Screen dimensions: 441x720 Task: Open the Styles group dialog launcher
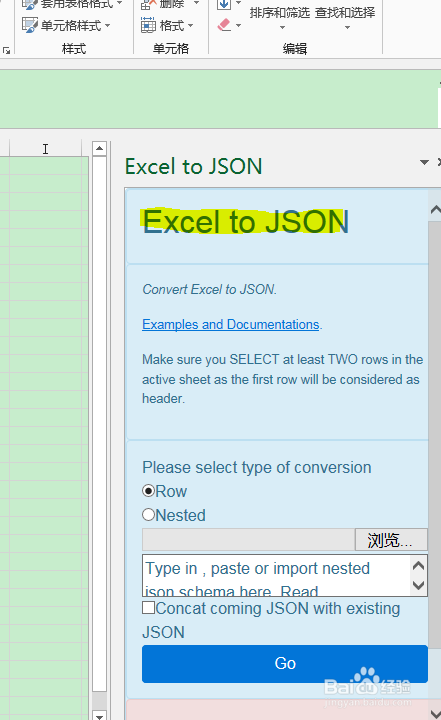(x=6, y=51)
